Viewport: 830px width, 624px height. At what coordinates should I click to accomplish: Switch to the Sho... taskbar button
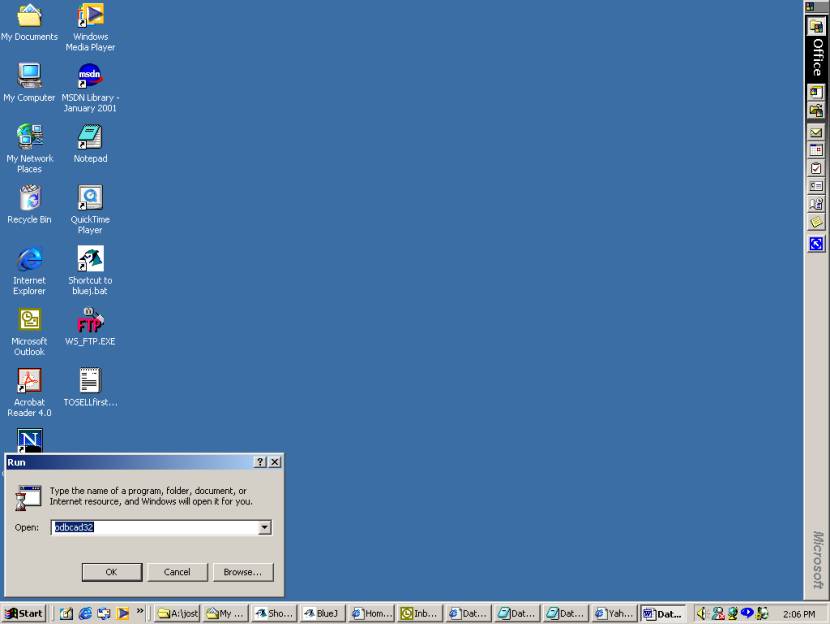[x=274, y=613]
